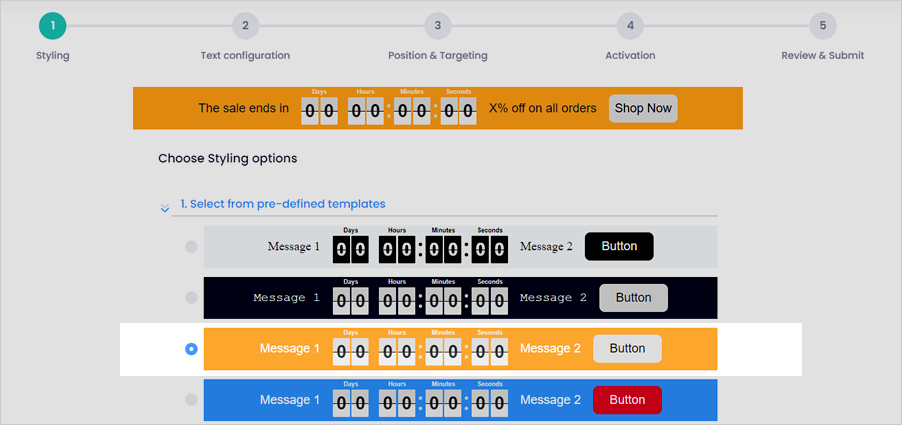Click the Review & Submit step label
Screen dimensions: 902x425
tap(823, 56)
